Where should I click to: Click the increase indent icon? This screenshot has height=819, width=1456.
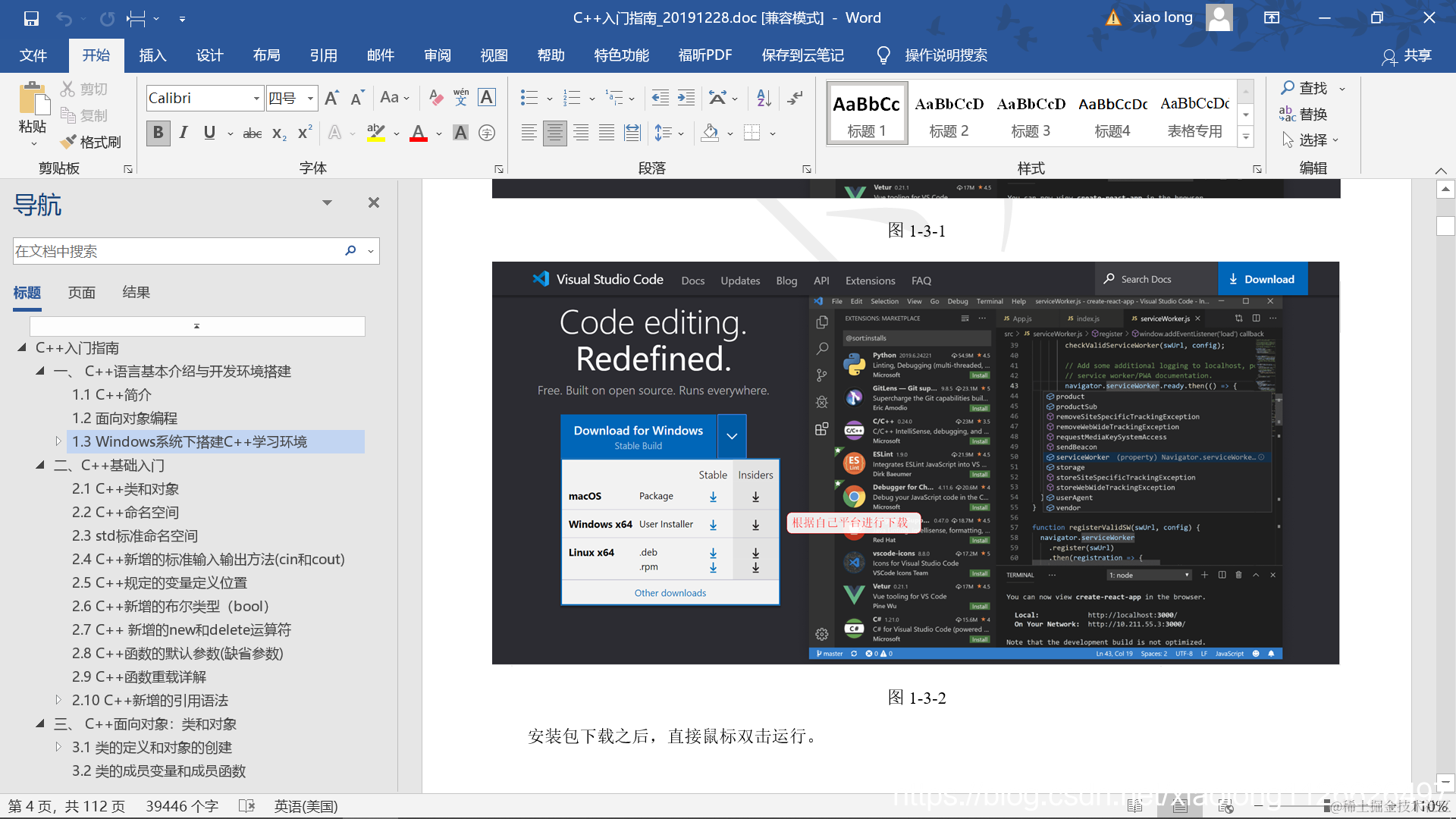[x=686, y=97]
